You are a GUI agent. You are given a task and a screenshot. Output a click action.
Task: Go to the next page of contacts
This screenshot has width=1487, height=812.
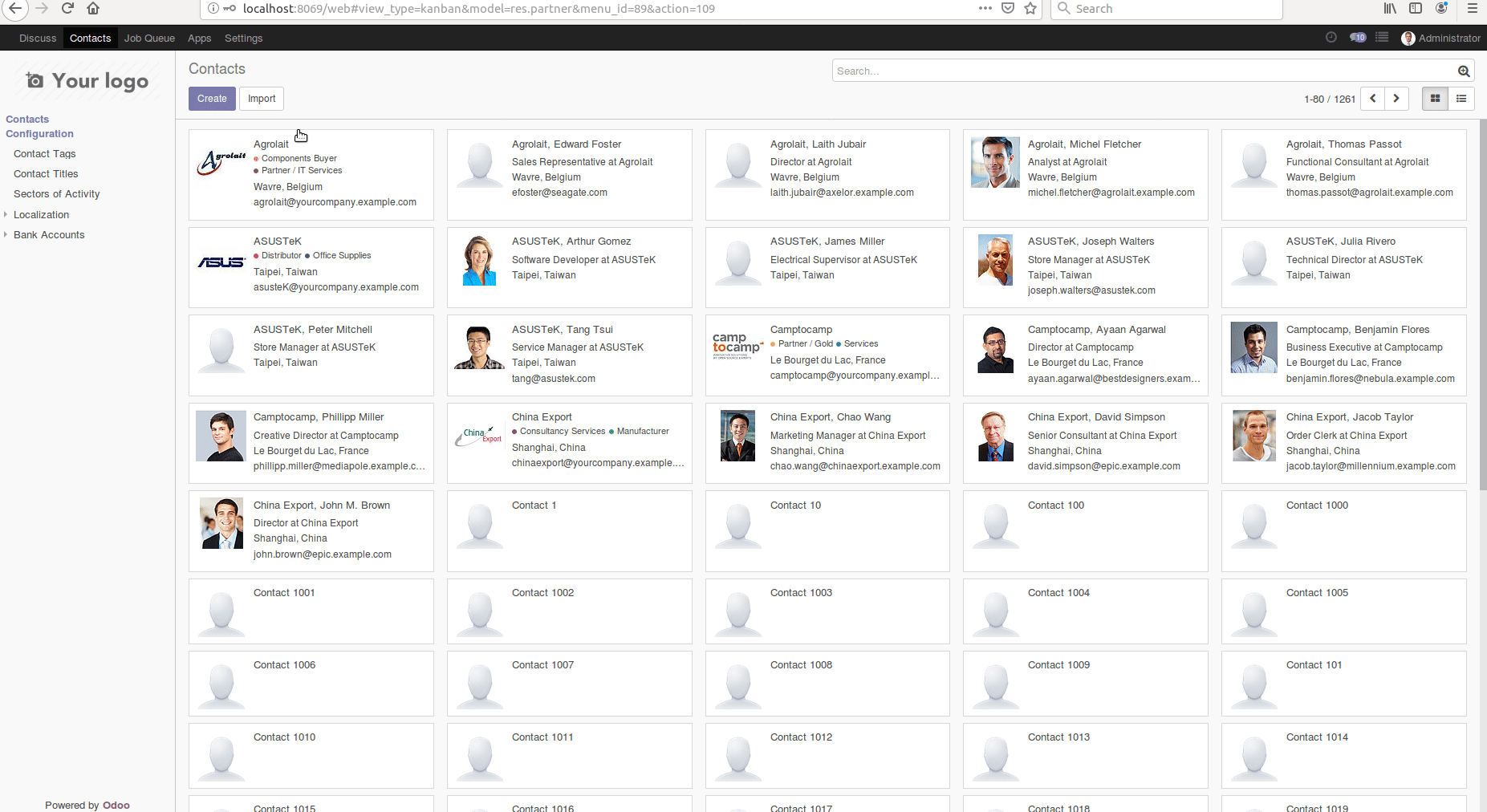coord(1396,98)
